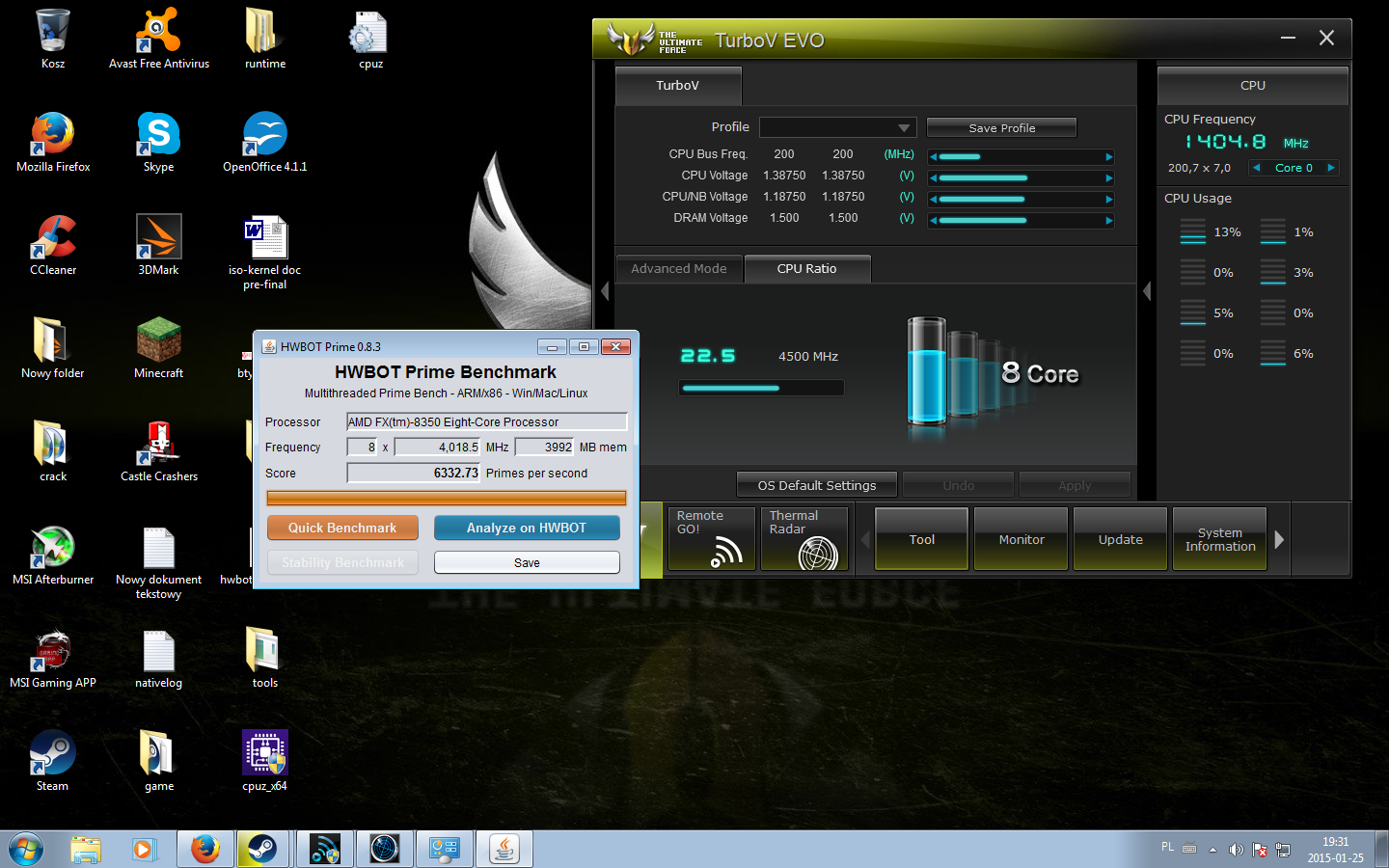The height and width of the screenshot is (868, 1389).
Task: Select the 3DMark desktop shortcut
Action: click(159, 245)
